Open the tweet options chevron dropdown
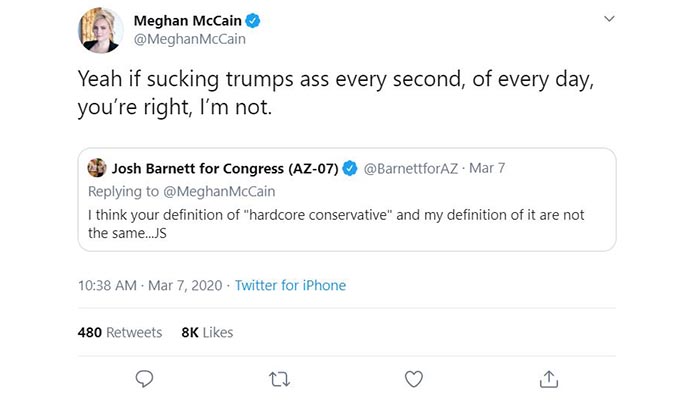This screenshot has height=400, width=697. [610, 20]
